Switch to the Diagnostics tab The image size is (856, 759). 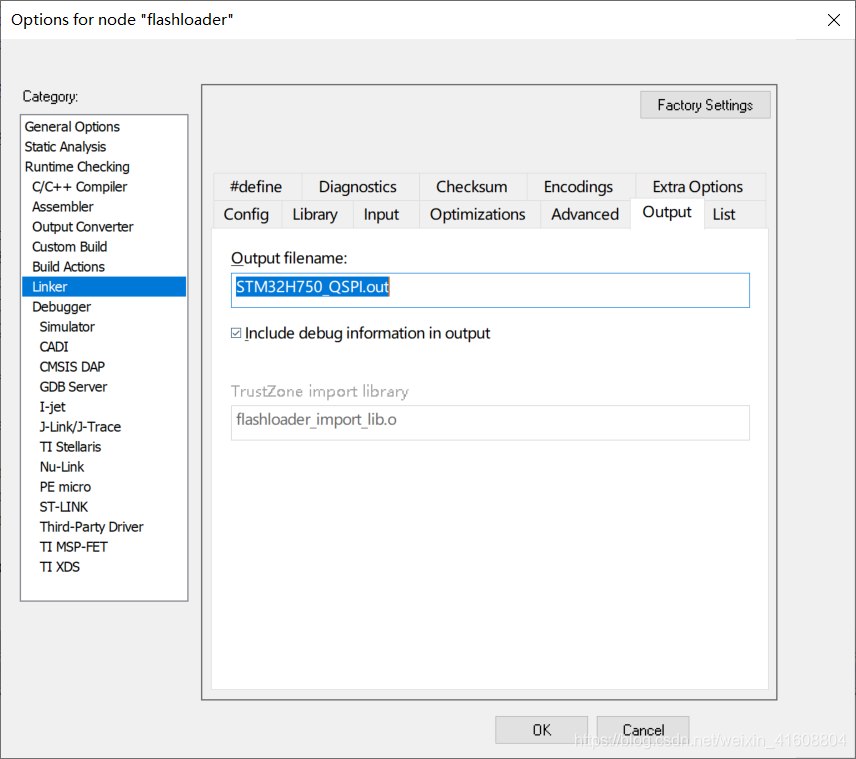[x=358, y=187]
